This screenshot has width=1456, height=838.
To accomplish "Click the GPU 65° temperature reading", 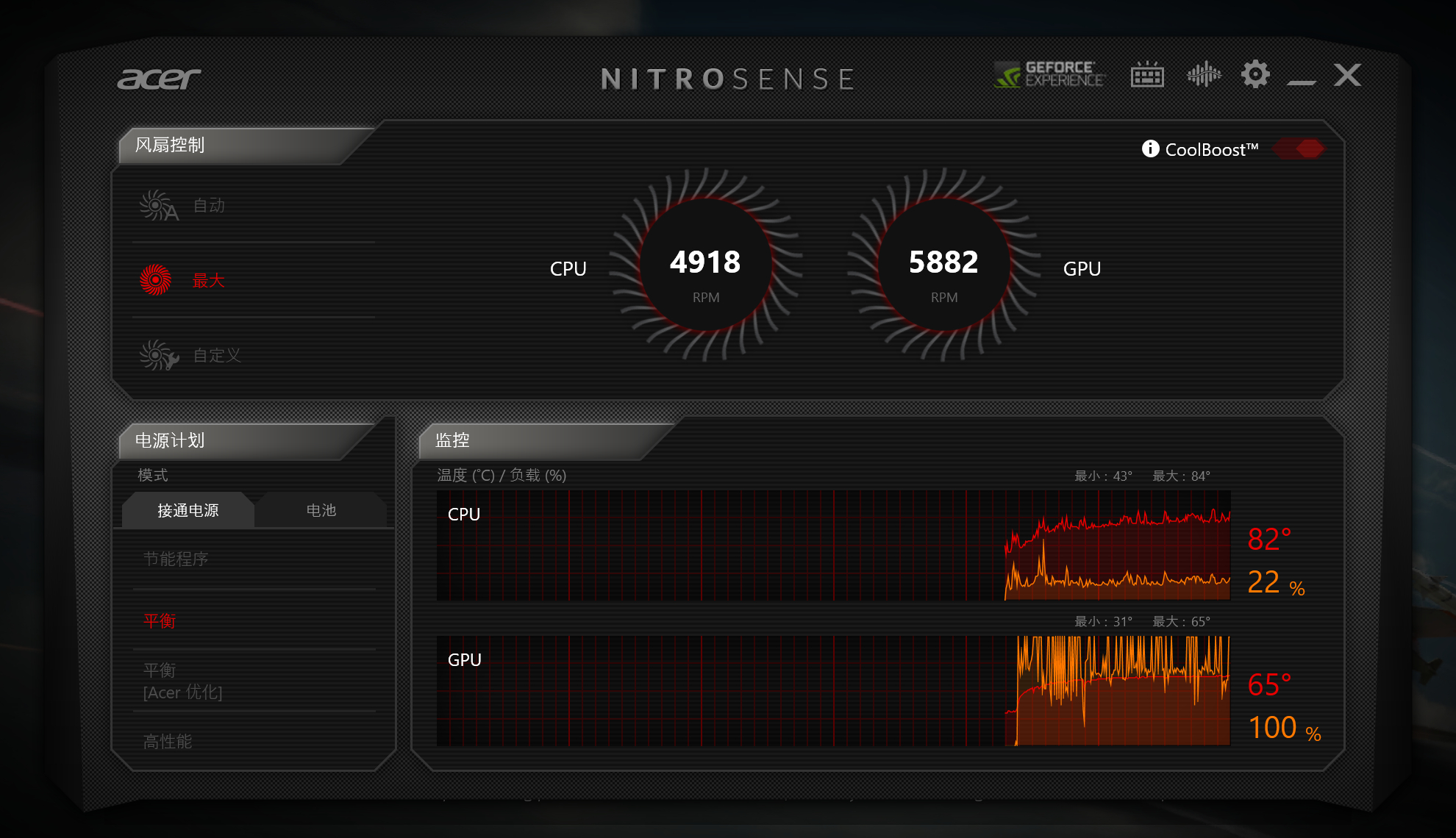I will (x=1269, y=685).
